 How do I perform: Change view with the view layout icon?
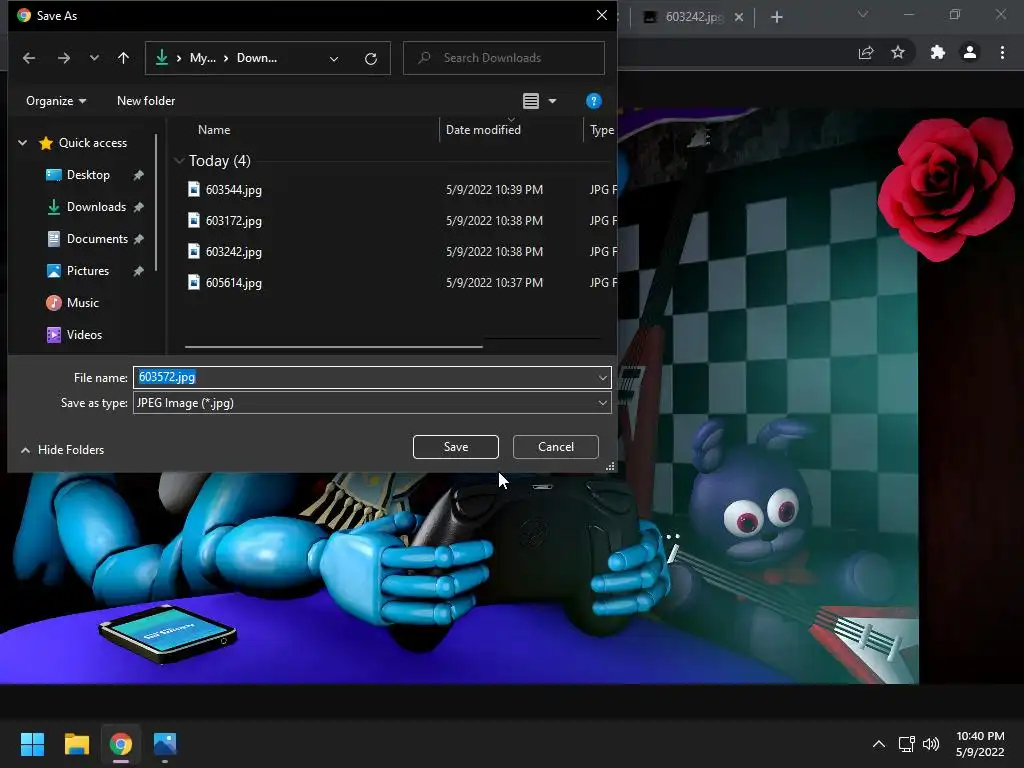531,101
